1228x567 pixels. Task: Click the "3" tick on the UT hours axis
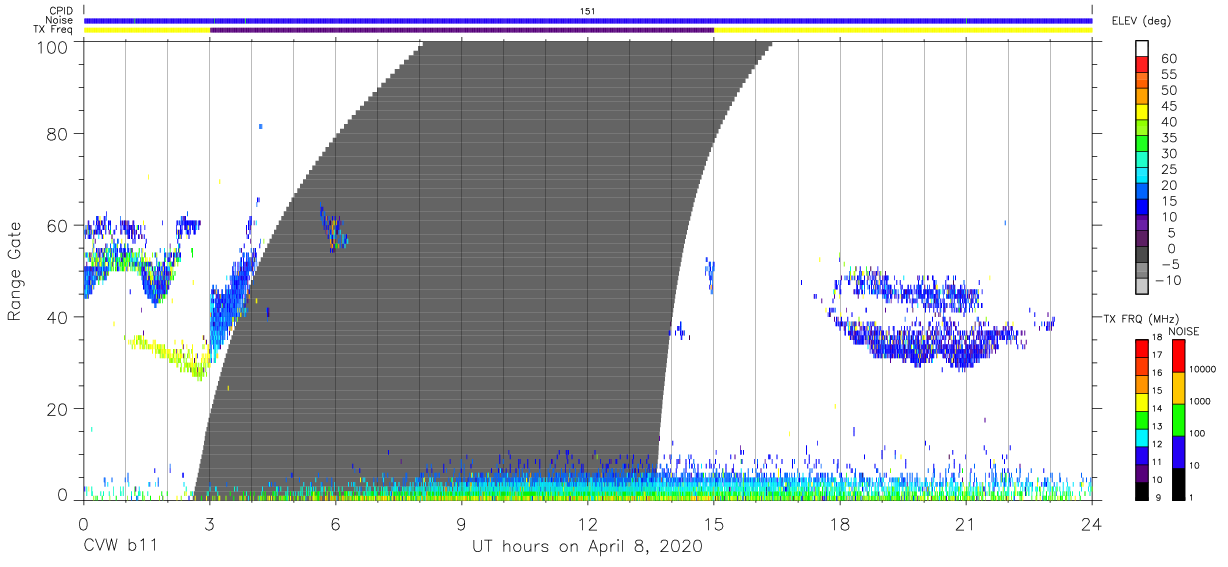coord(209,523)
